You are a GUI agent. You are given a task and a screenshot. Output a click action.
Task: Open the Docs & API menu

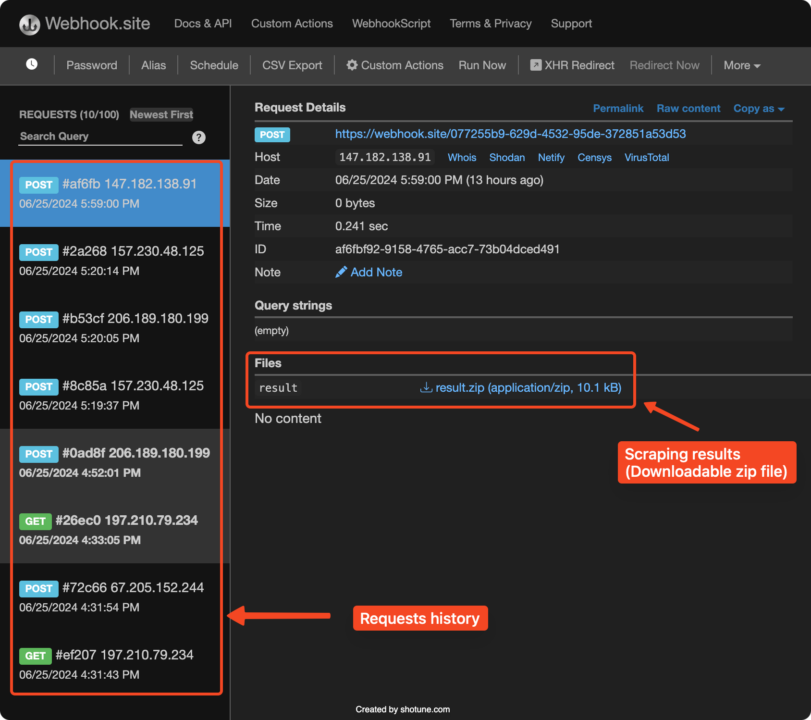click(x=201, y=23)
